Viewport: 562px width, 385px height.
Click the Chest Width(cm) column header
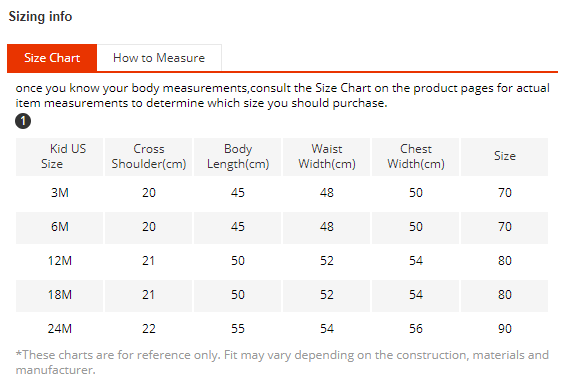416,157
